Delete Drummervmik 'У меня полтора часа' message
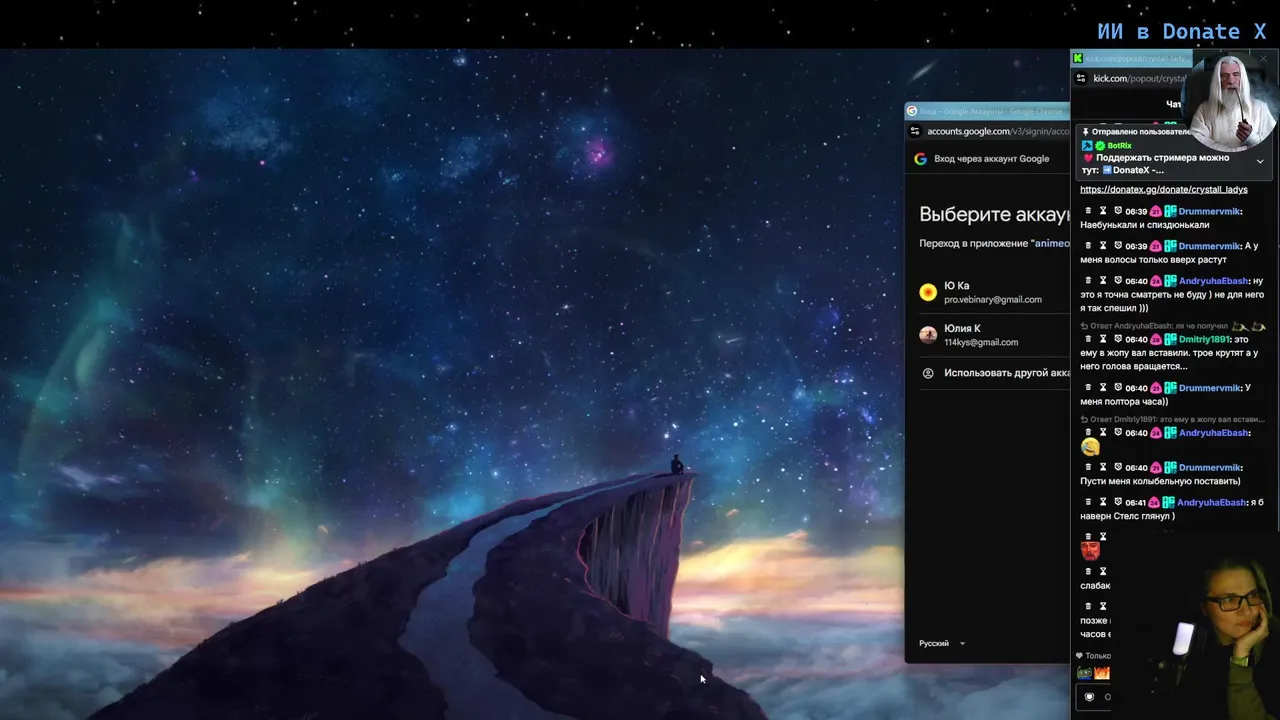The height and width of the screenshot is (720, 1280). coord(1088,388)
